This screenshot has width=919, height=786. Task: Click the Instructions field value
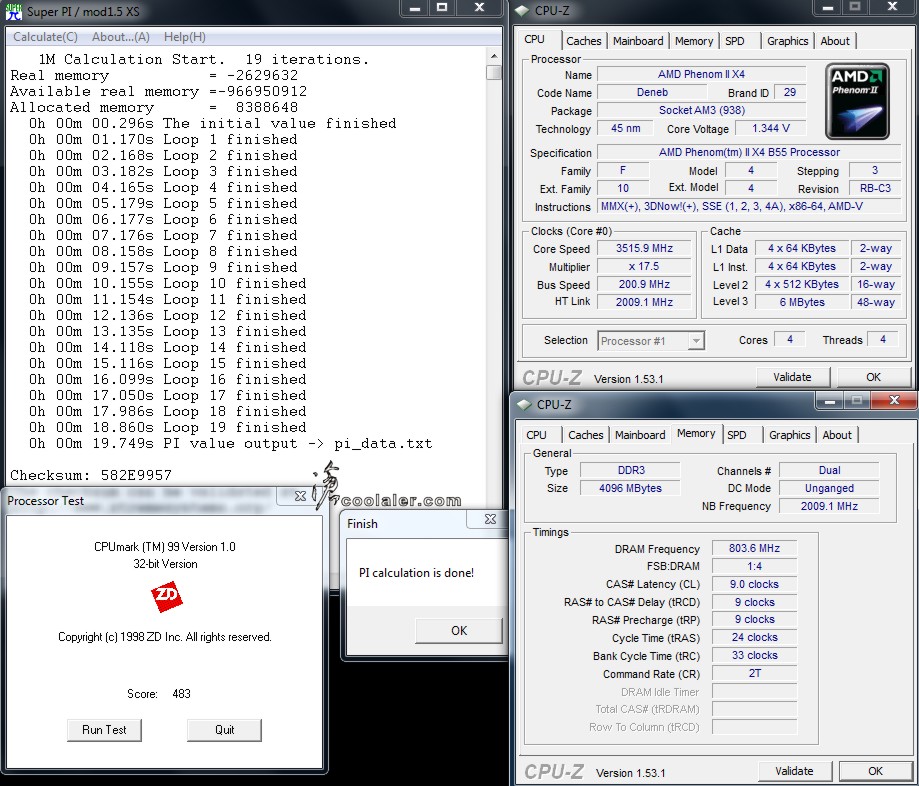point(749,206)
